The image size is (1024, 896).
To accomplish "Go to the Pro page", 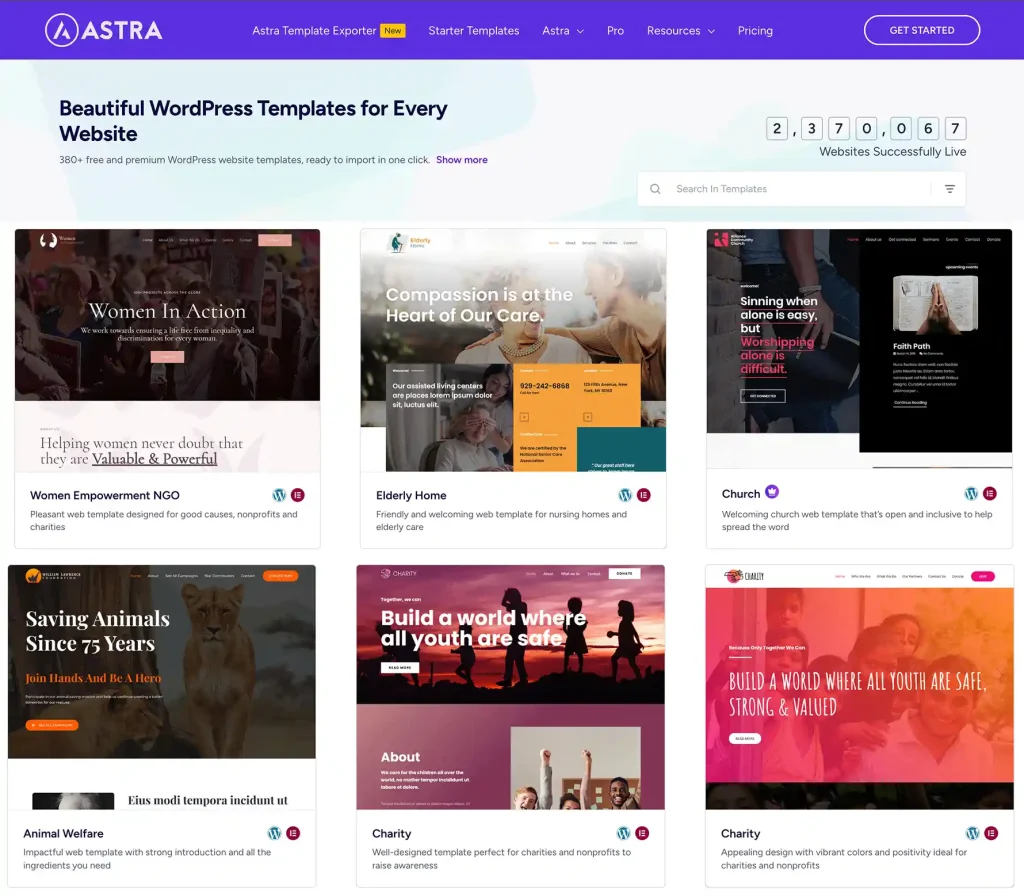I will pos(615,31).
